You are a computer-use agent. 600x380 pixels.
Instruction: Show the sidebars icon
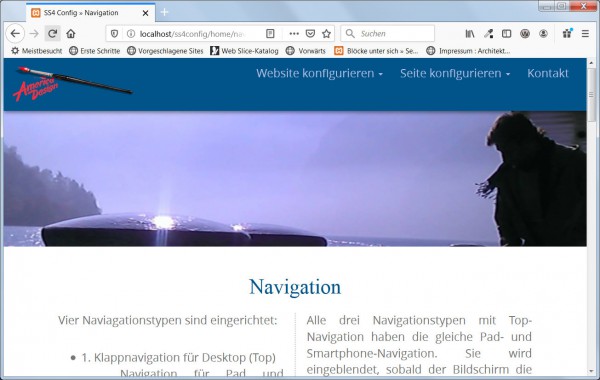pyautogui.click(x=507, y=34)
